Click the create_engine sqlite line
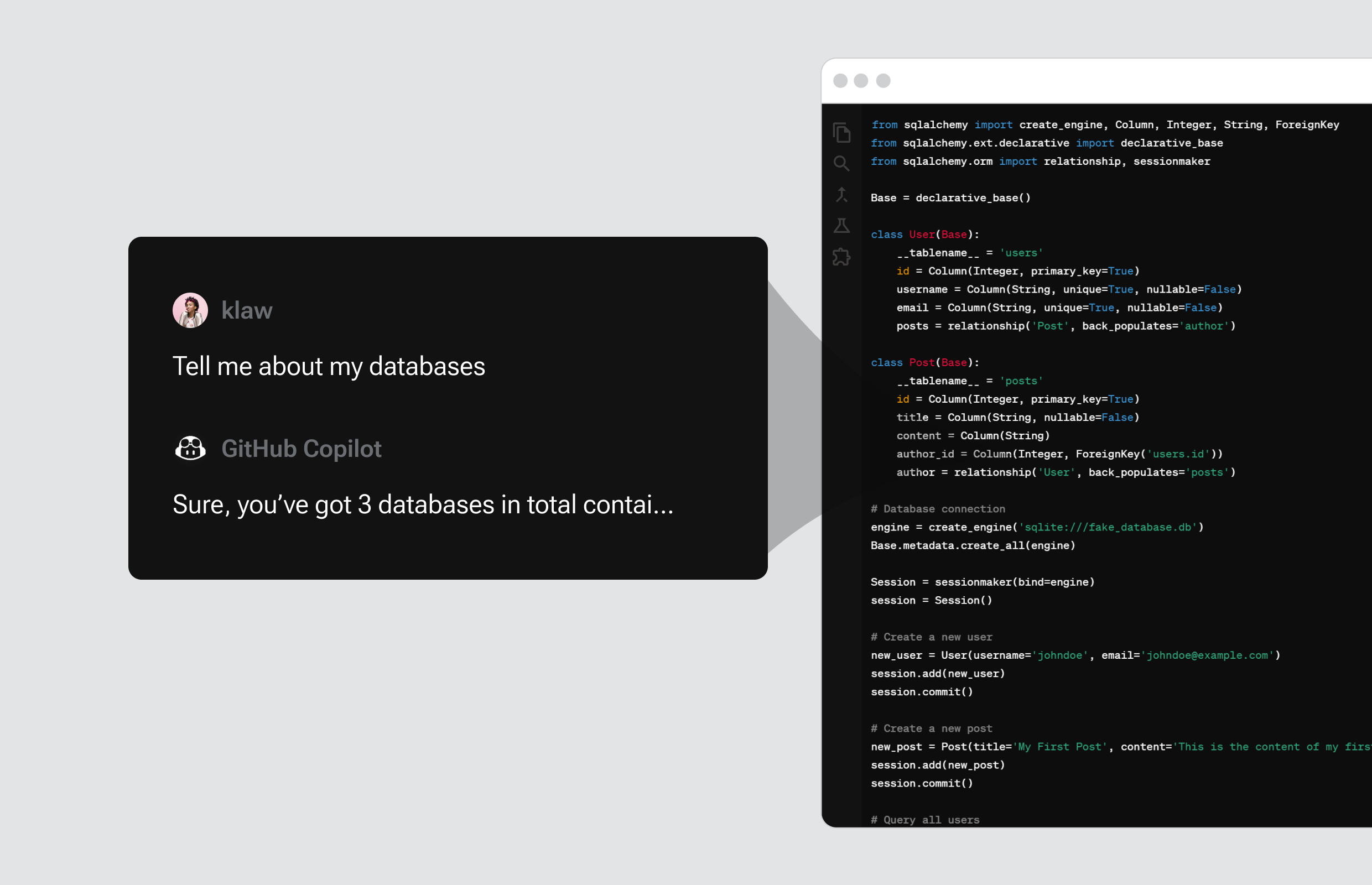This screenshot has width=1372, height=885. [1037, 528]
